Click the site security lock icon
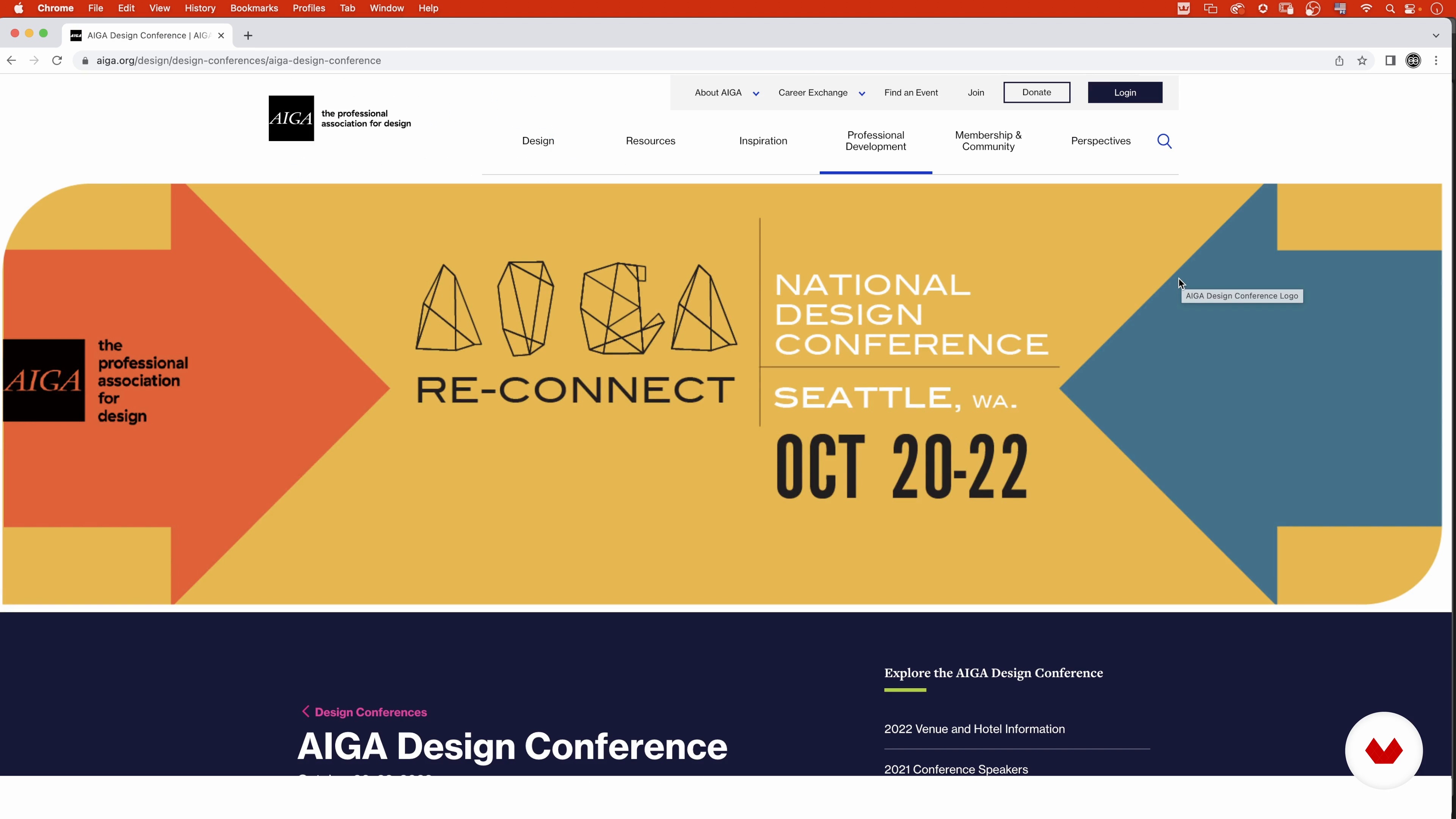This screenshot has width=1456, height=819. pos(85,61)
